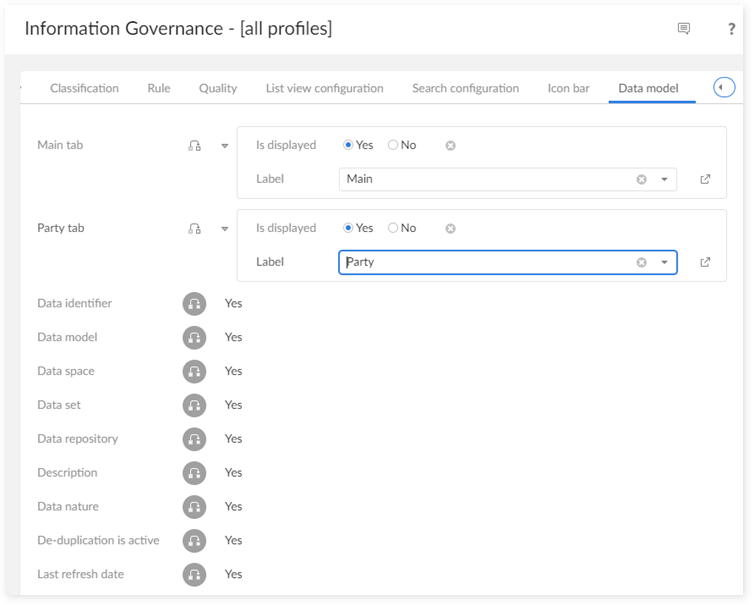Select Yes for Party tab Is displayed
The image size is (752, 604).
(348, 228)
